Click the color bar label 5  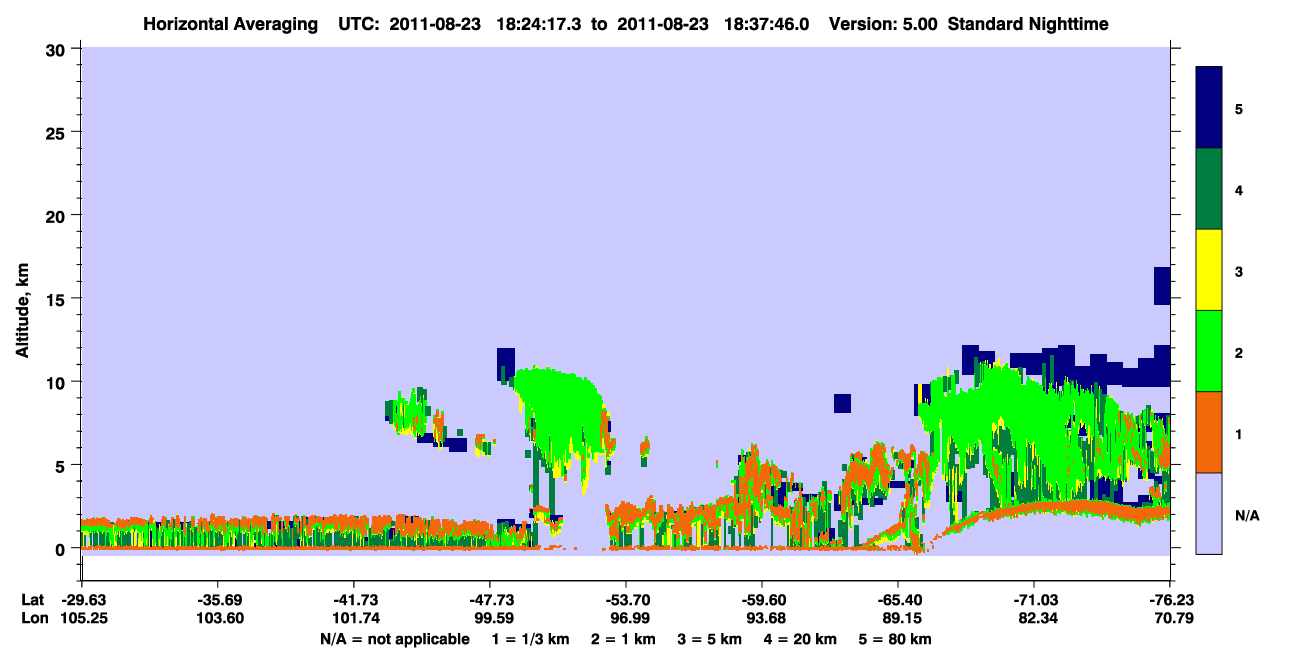[1238, 108]
